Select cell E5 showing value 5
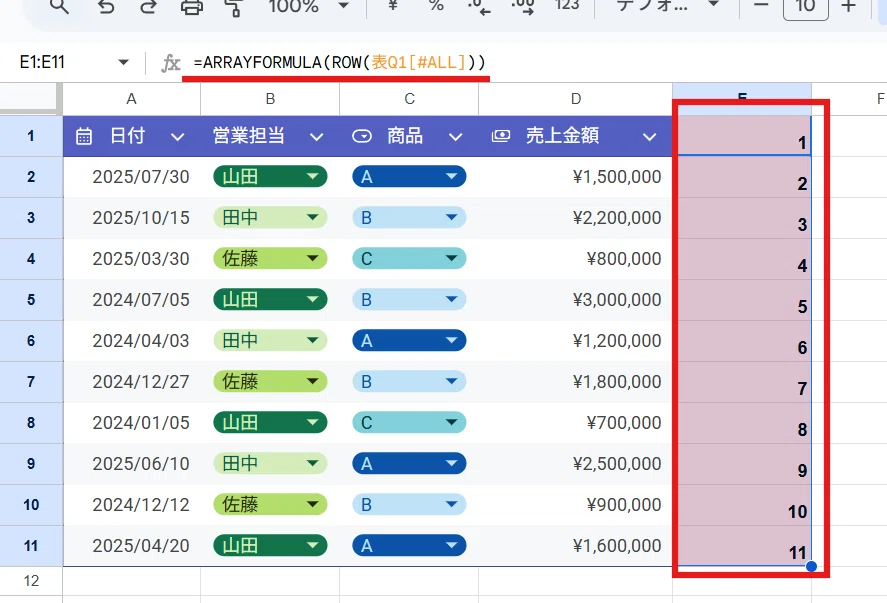The image size is (887, 603). 744,300
